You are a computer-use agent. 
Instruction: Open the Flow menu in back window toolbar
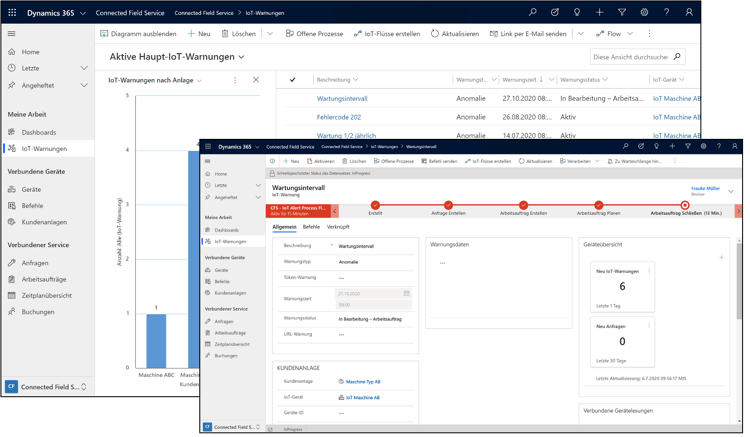(x=614, y=34)
